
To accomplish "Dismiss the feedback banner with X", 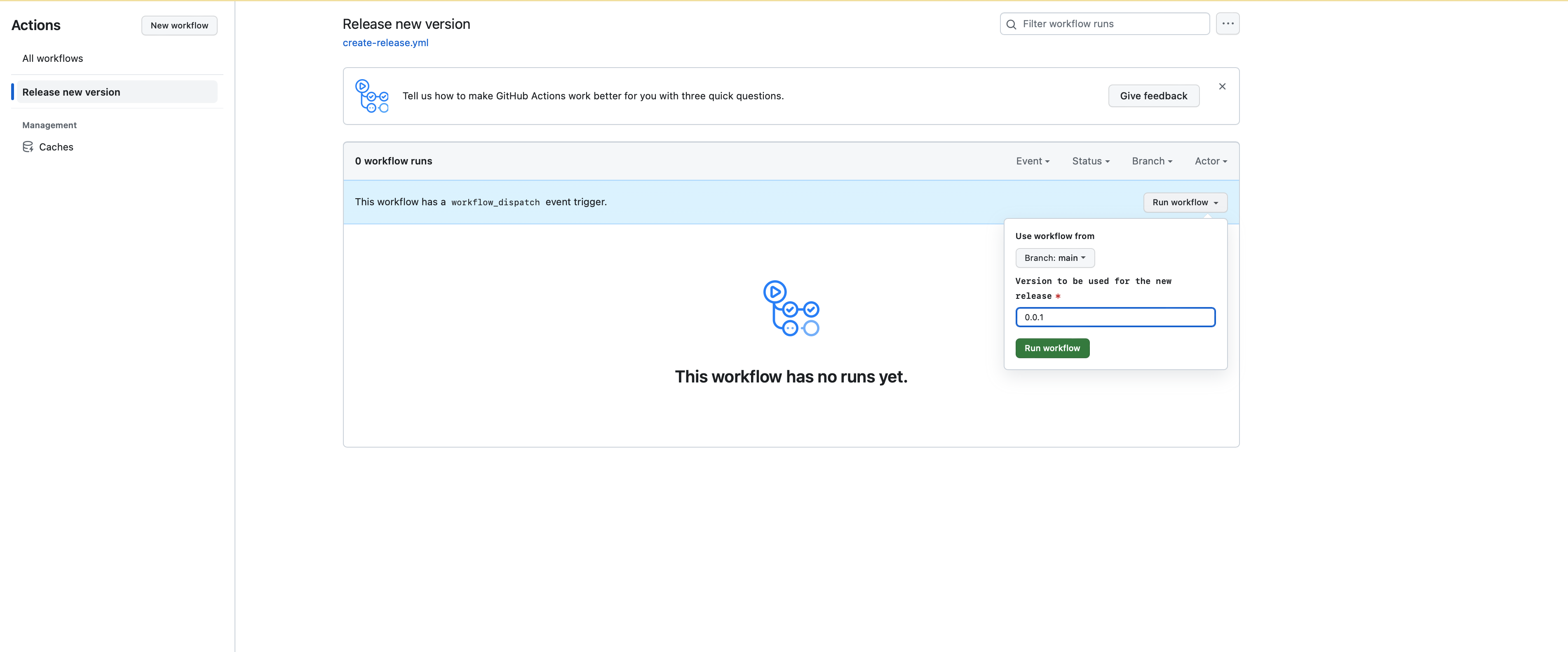I will pos(1222,87).
